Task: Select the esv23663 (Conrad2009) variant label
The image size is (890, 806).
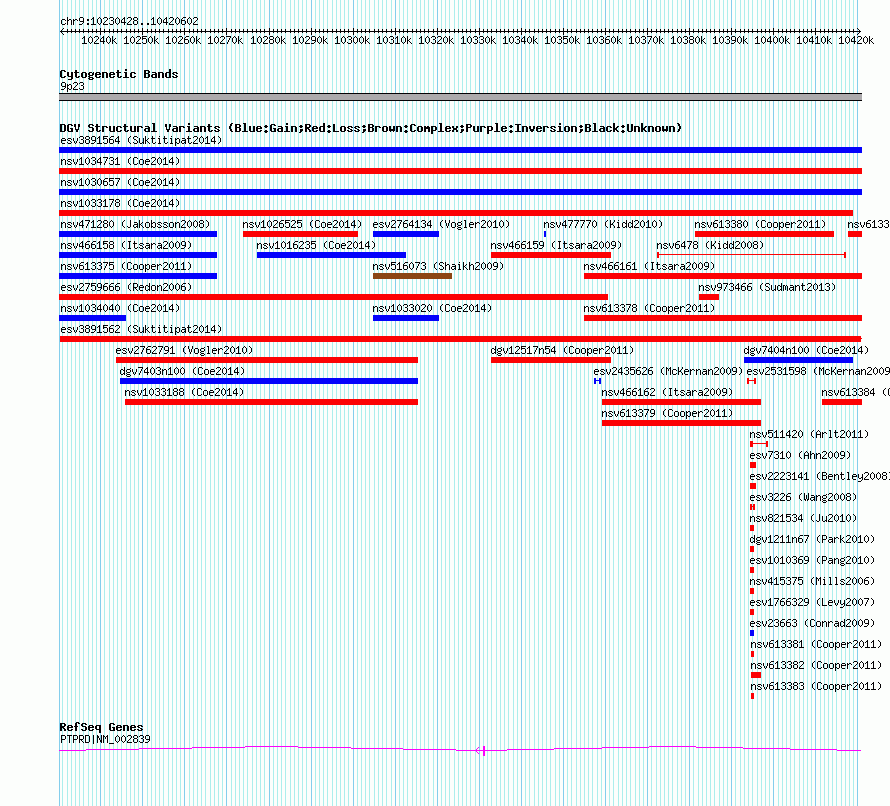Action: pyautogui.click(x=812, y=623)
